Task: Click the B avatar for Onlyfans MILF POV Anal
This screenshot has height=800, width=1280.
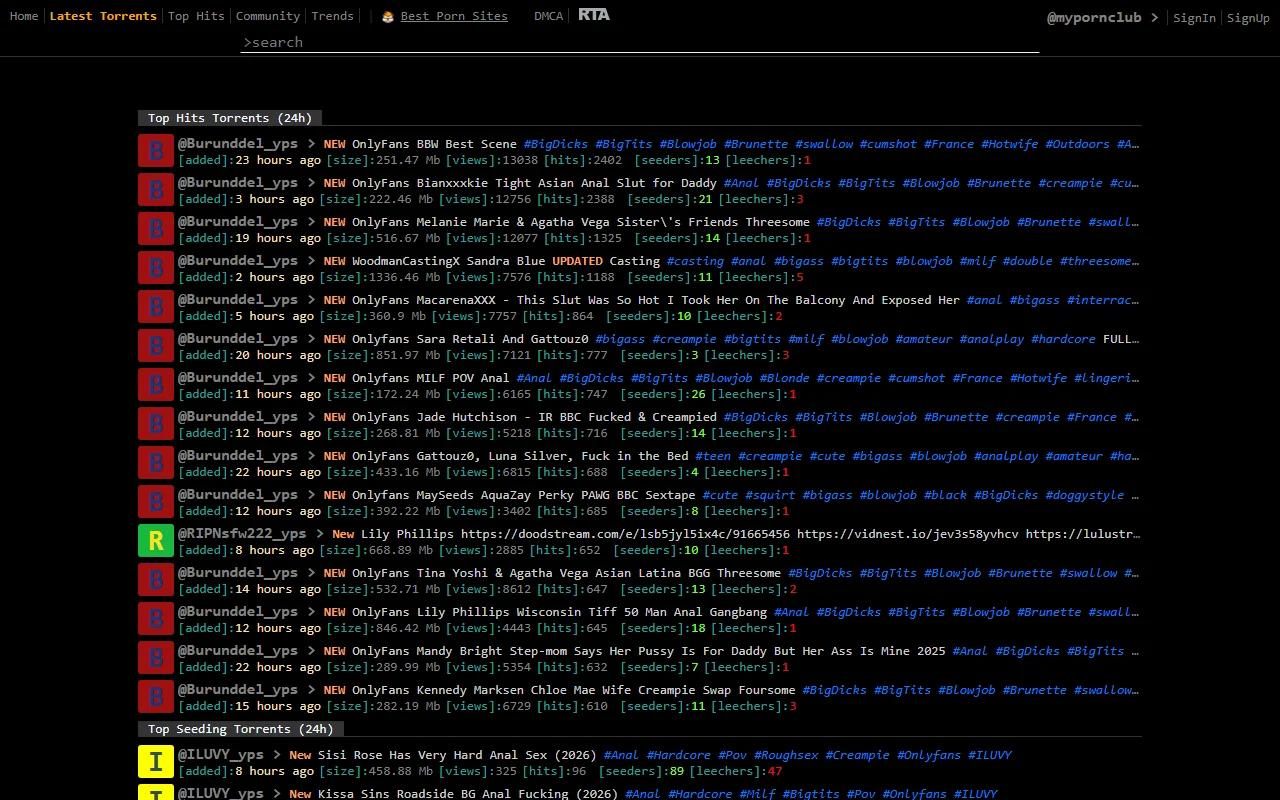Action: [155, 384]
